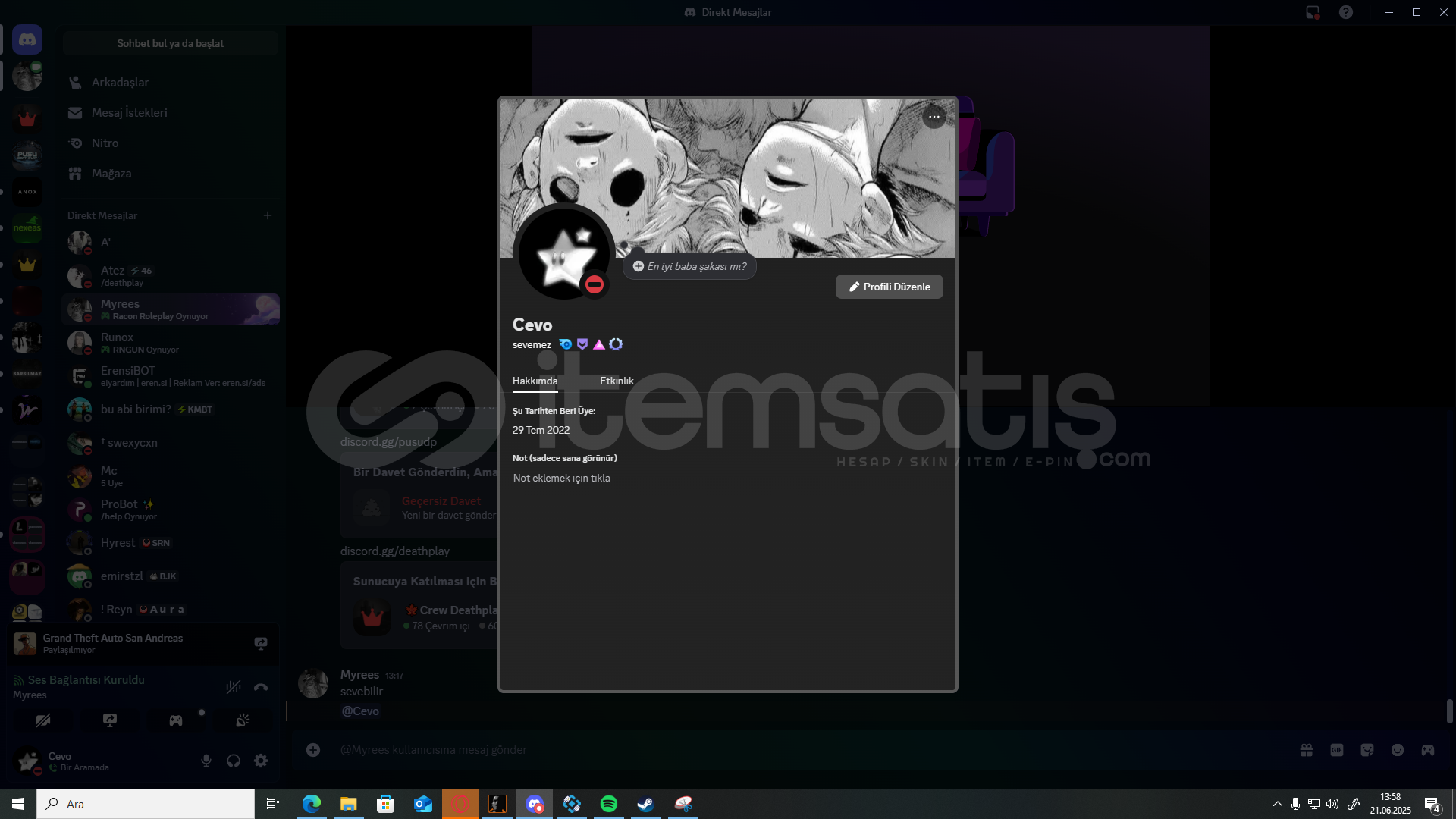
Task: Open the yellow crown server icon
Action: tap(27, 265)
